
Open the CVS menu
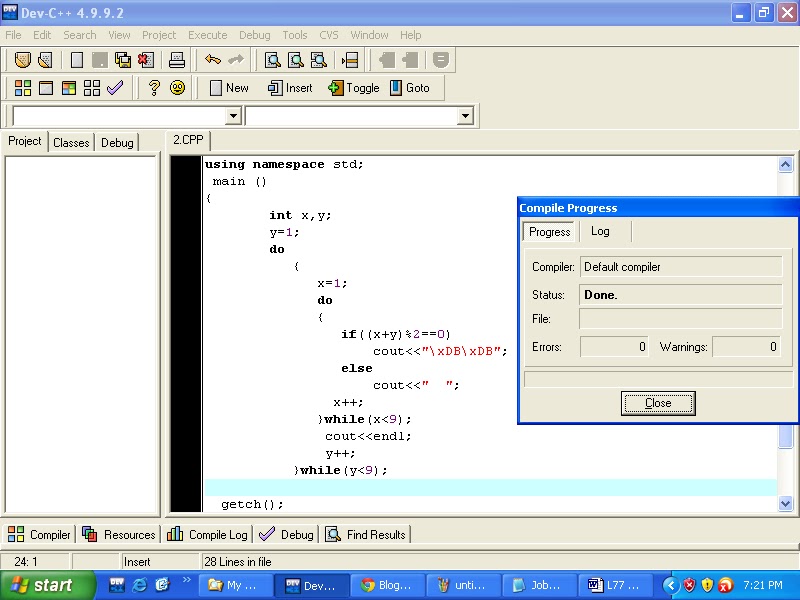pyautogui.click(x=329, y=34)
